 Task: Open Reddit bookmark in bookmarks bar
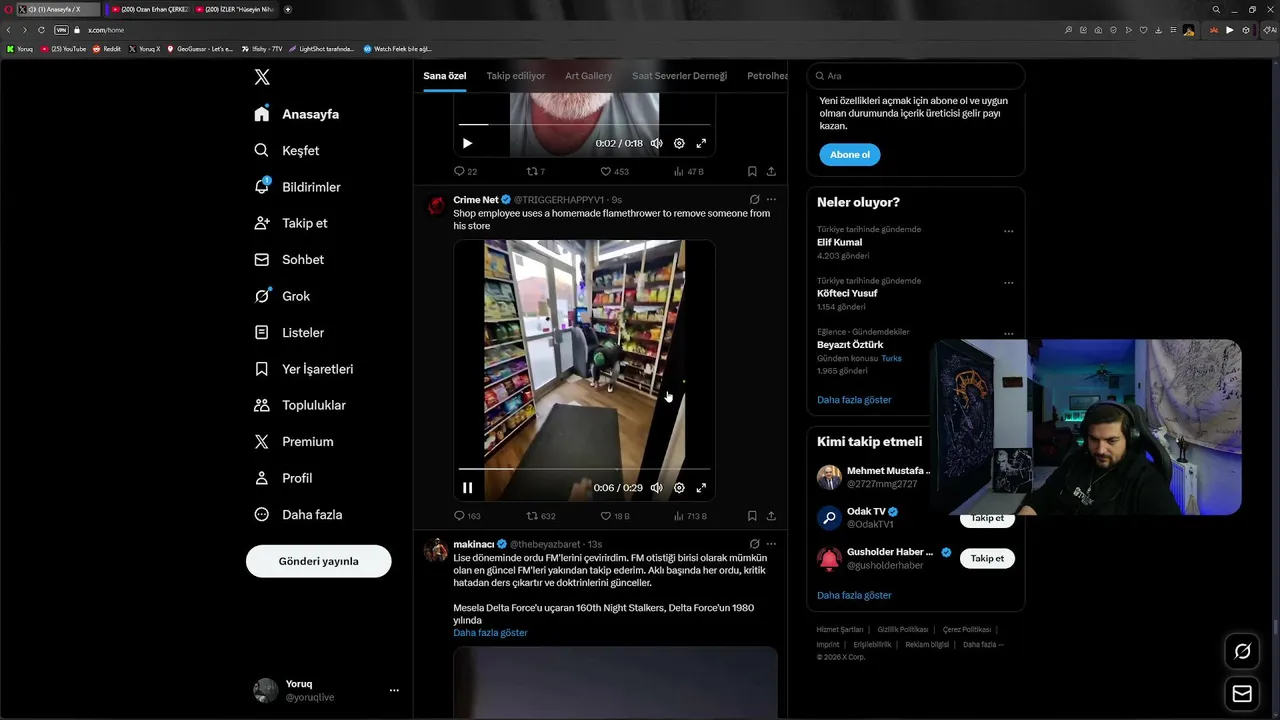pos(107,49)
